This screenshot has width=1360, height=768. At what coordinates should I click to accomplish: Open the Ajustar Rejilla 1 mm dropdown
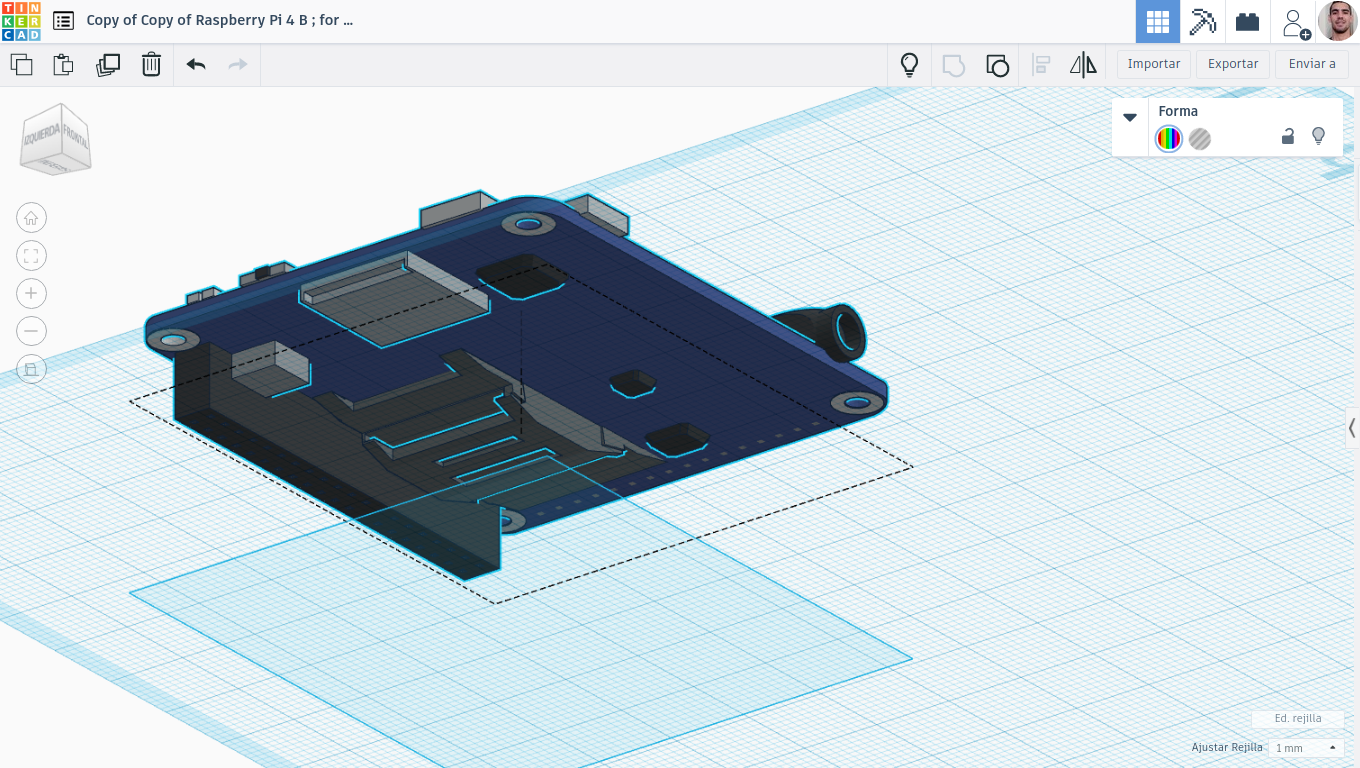(1306, 748)
